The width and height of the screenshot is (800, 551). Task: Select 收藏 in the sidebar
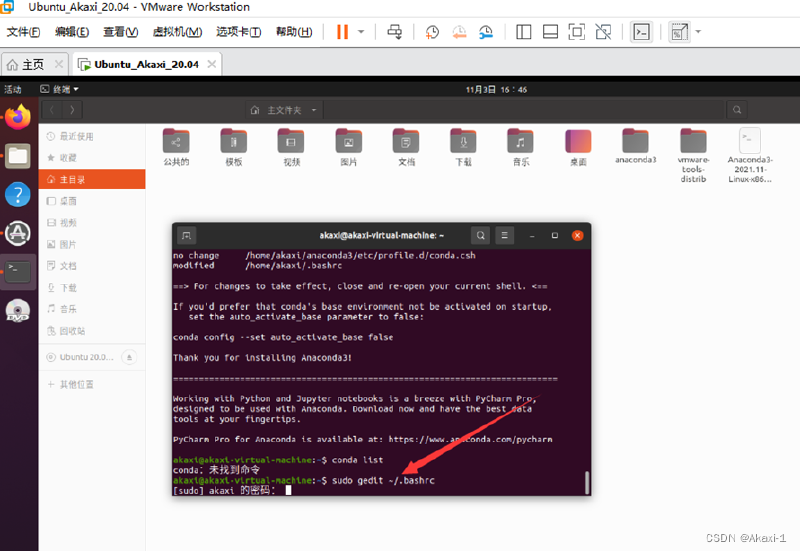(92, 158)
